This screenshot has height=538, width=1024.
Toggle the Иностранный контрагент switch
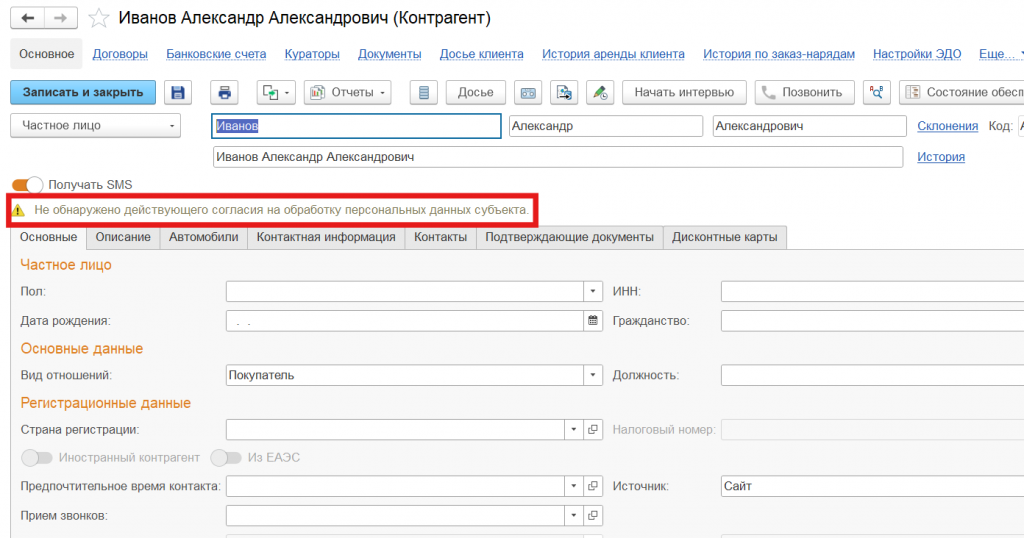coord(36,458)
